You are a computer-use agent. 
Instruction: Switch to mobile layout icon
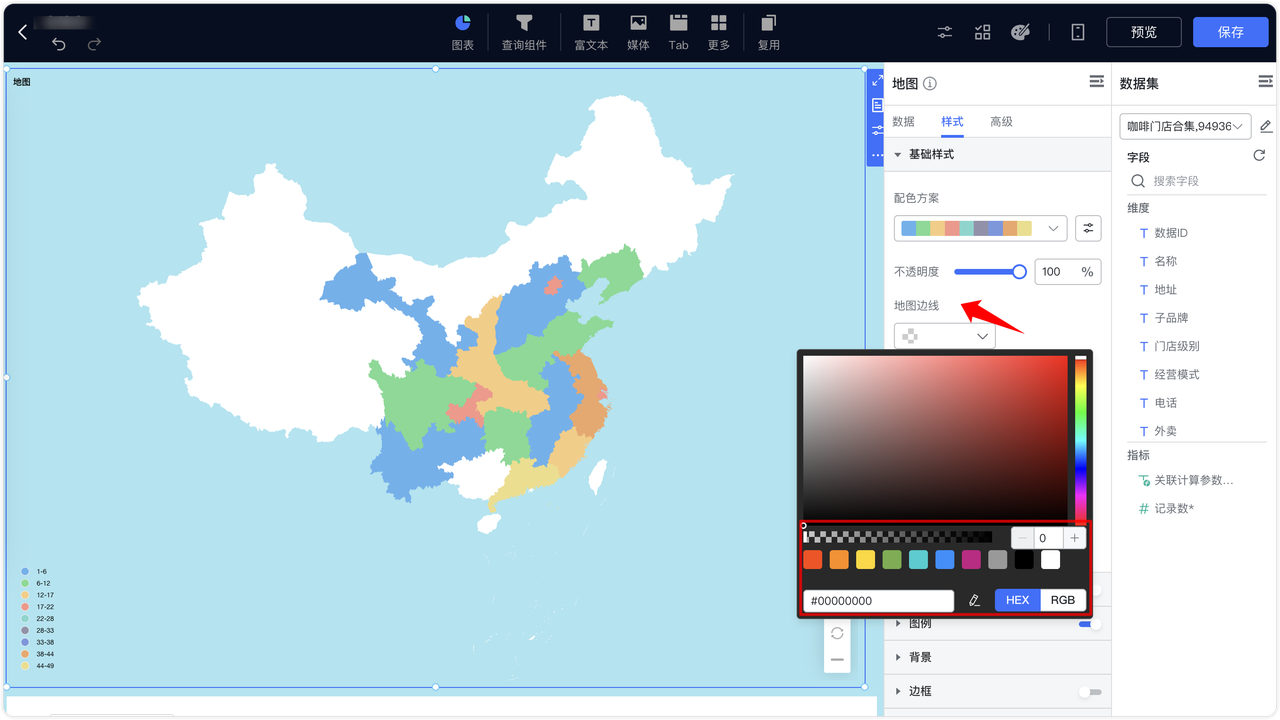click(x=1078, y=32)
